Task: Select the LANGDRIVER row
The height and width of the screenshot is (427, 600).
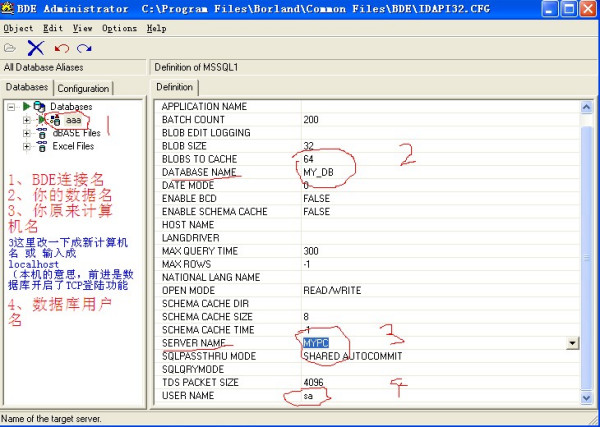Action: click(x=367, y=238)
